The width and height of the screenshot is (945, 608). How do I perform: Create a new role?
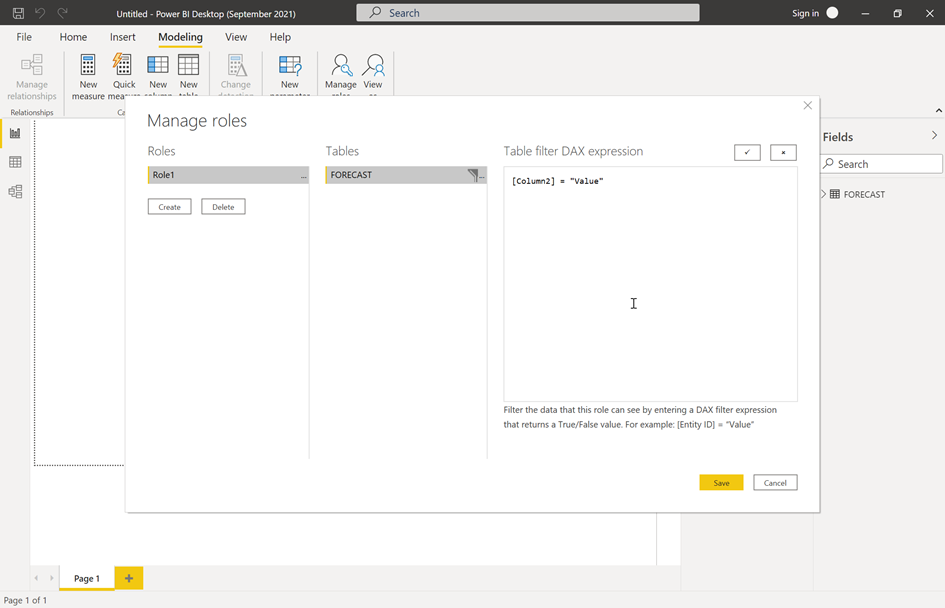pyautogui.click(x=169, y=206)
